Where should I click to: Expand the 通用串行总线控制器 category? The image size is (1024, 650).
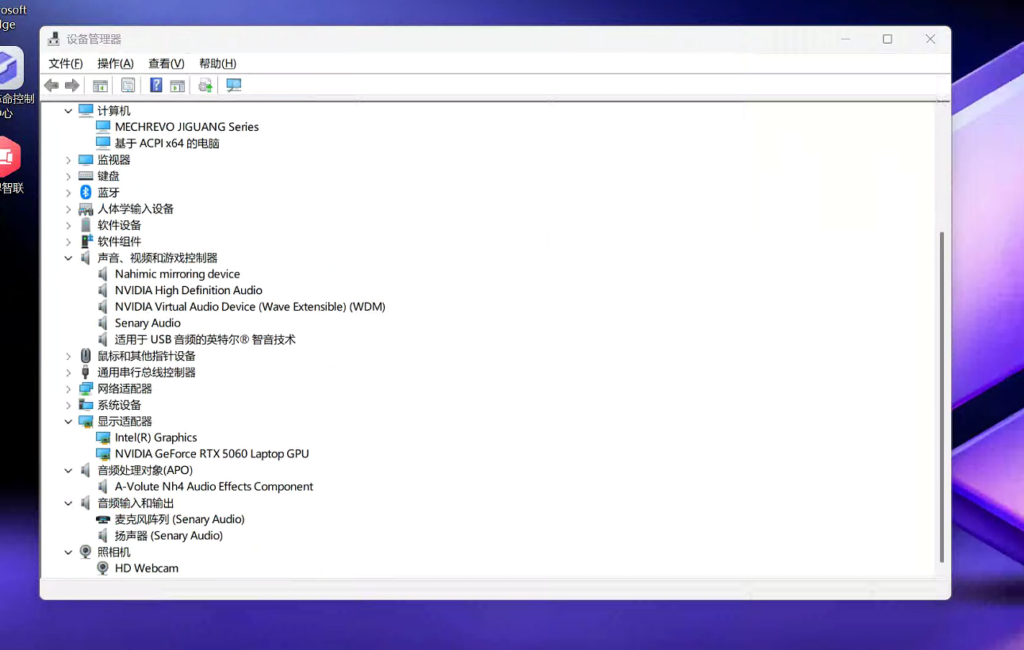[68, 372]
